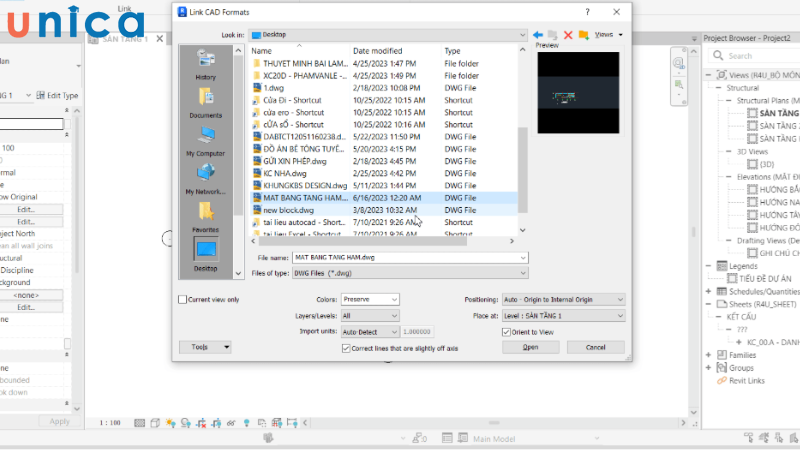
Task: Select new block.dwg file
Action: coord(289,210)
